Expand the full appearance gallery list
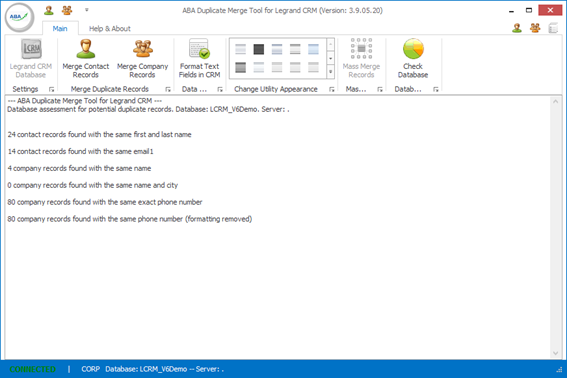 click(331, 72)
